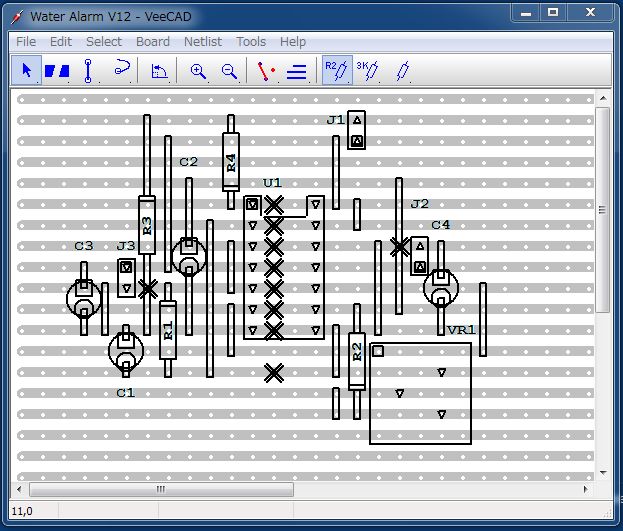The image size is (623, 531).
Task: Hide component text with plain component button
Action: coord(402,72)
